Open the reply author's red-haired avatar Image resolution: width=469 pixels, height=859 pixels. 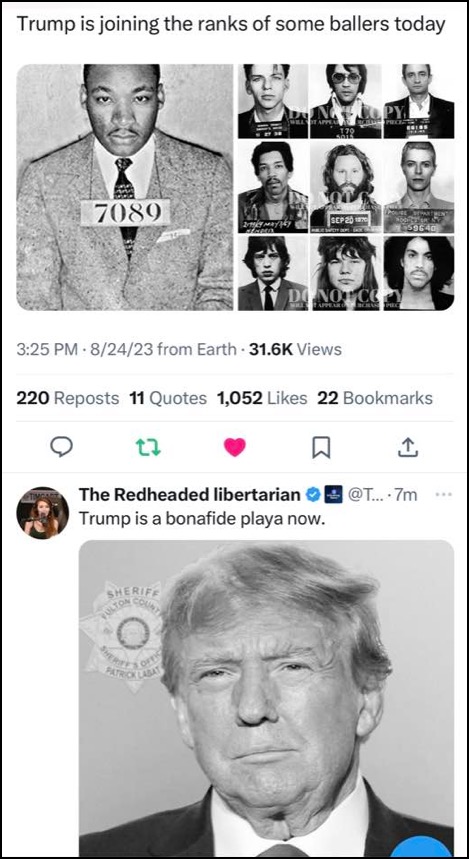click(x=43, y=513)
